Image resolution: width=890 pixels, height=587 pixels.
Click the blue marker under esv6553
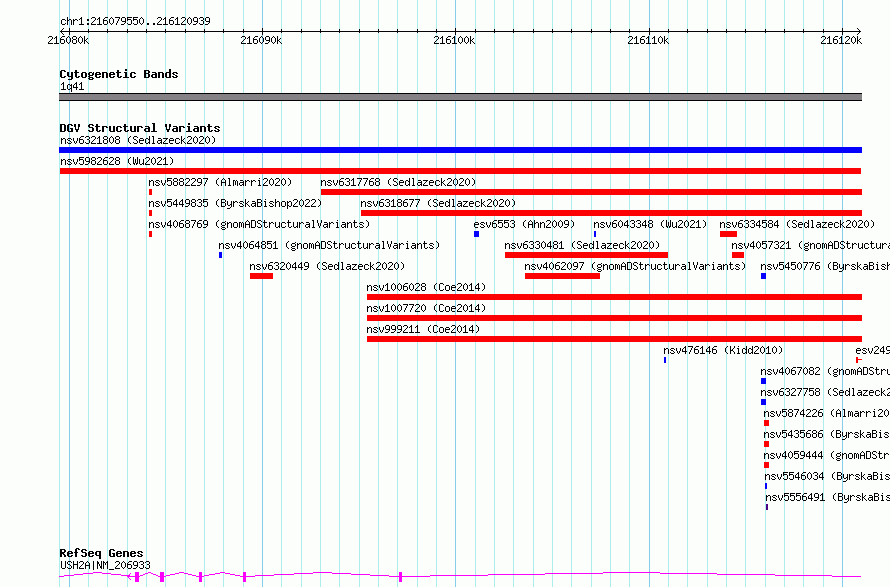click(x=476, y=234)
